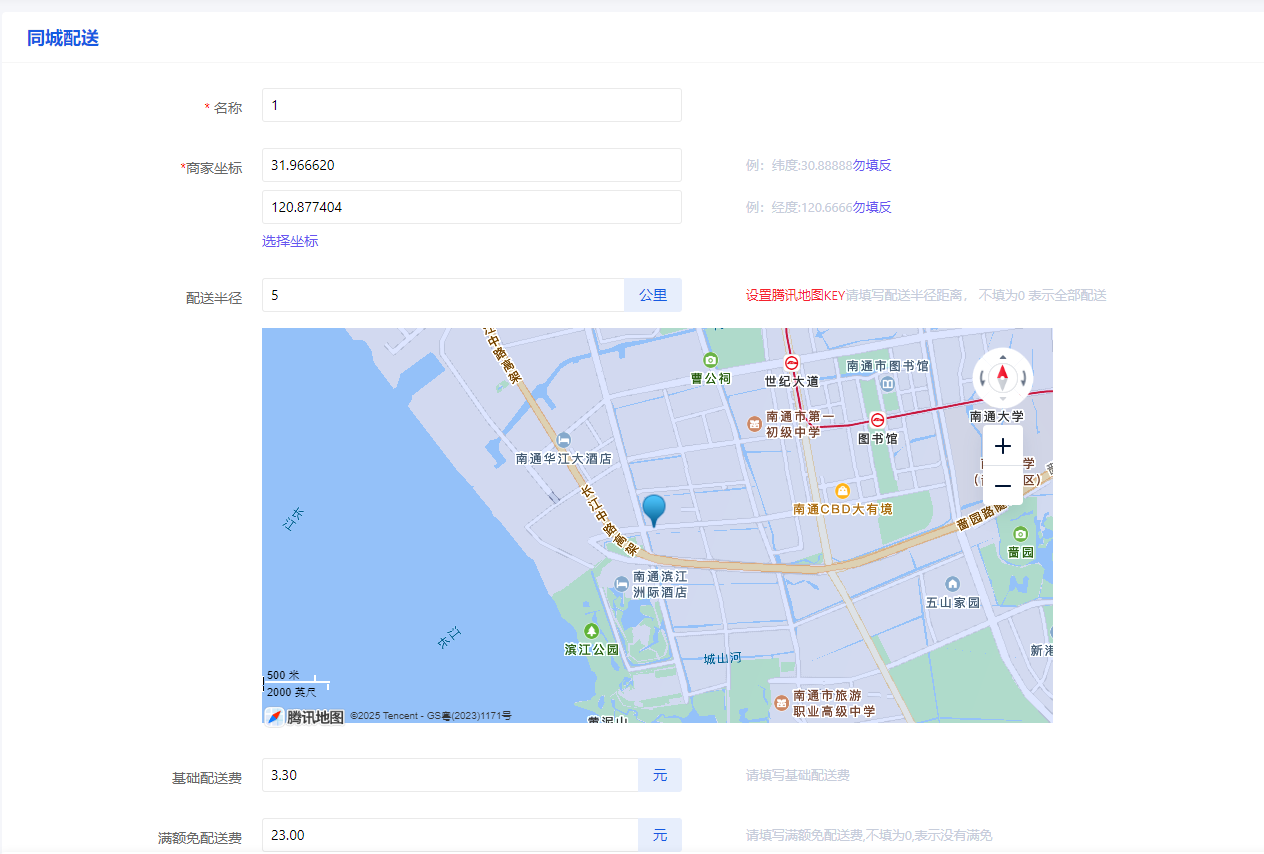Focus the 基础配送费 fee input
This screenshot has width=1264, height=854.
[x=450, y=775]
